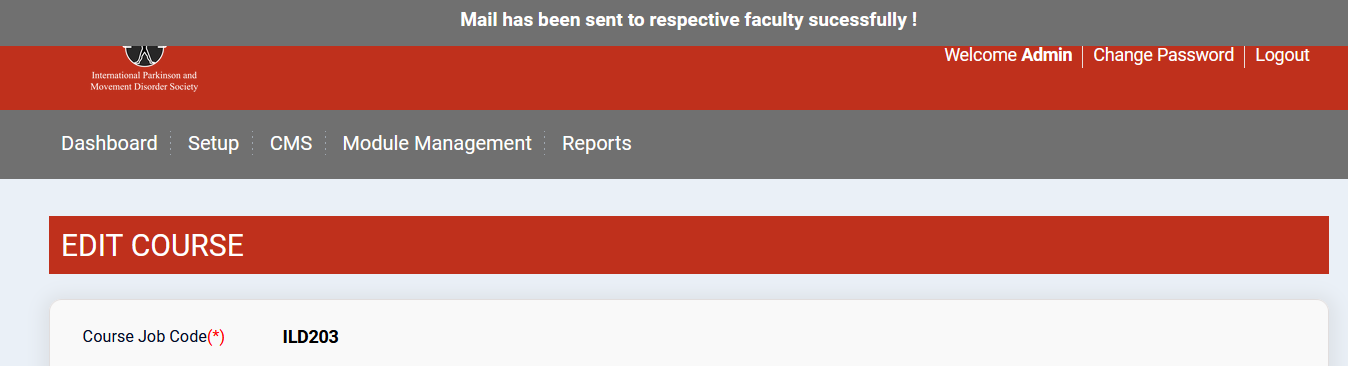Go to the Reports menu
Screen dimensions: 1348x366
[596, 143]
